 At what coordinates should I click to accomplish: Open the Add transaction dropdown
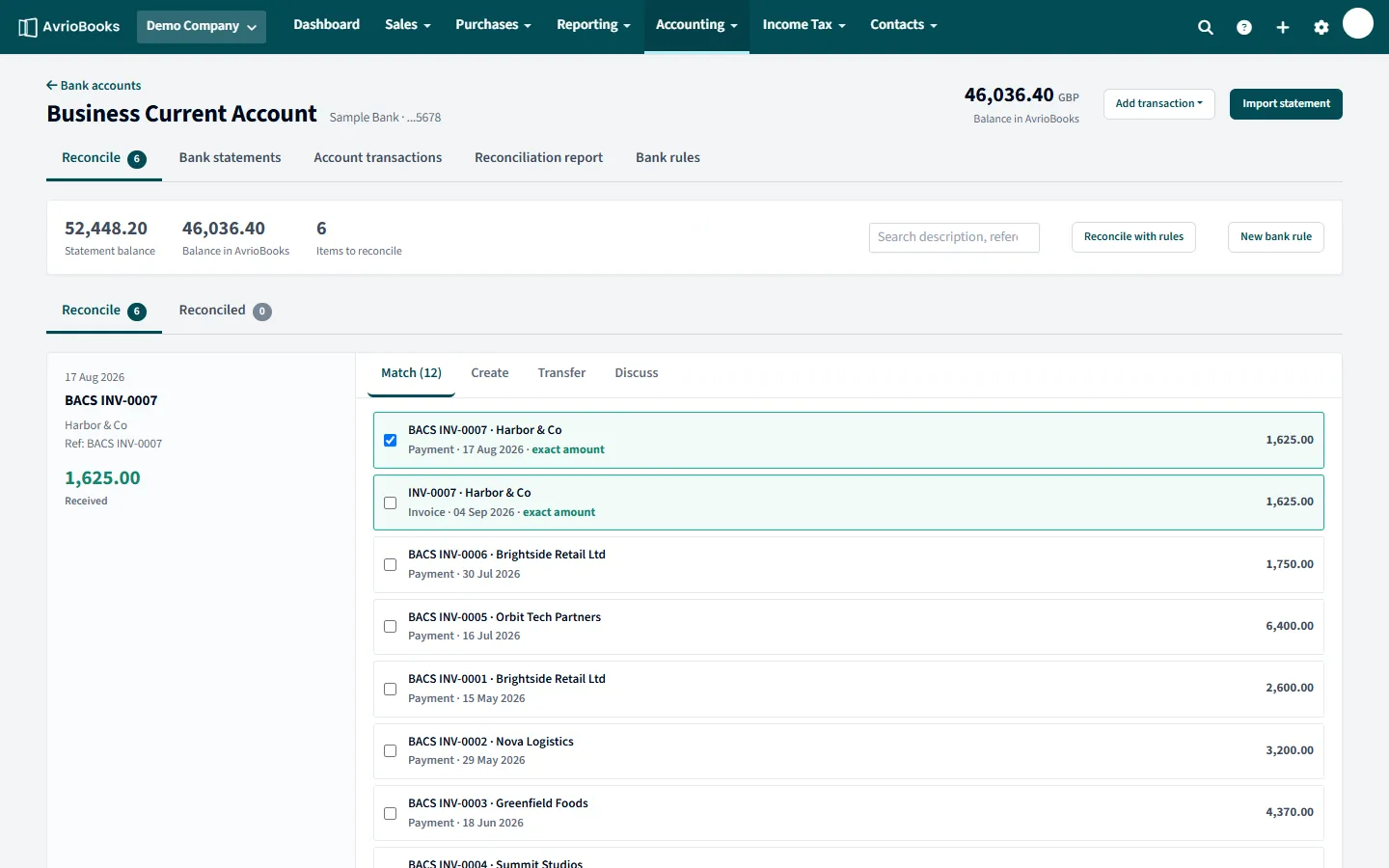tap(1158, 104)
